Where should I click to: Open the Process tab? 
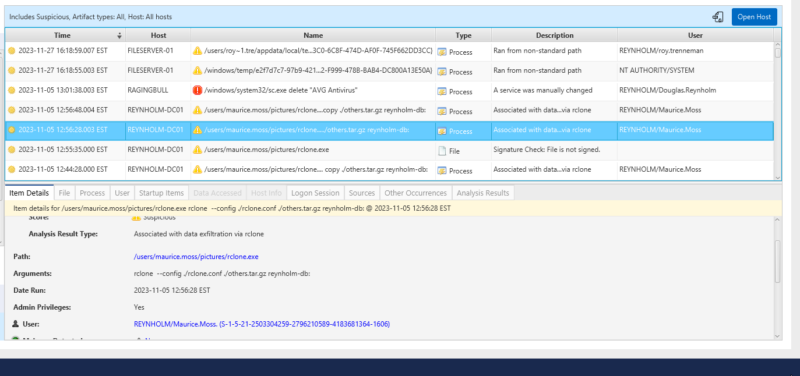click(x=92, y=193)
